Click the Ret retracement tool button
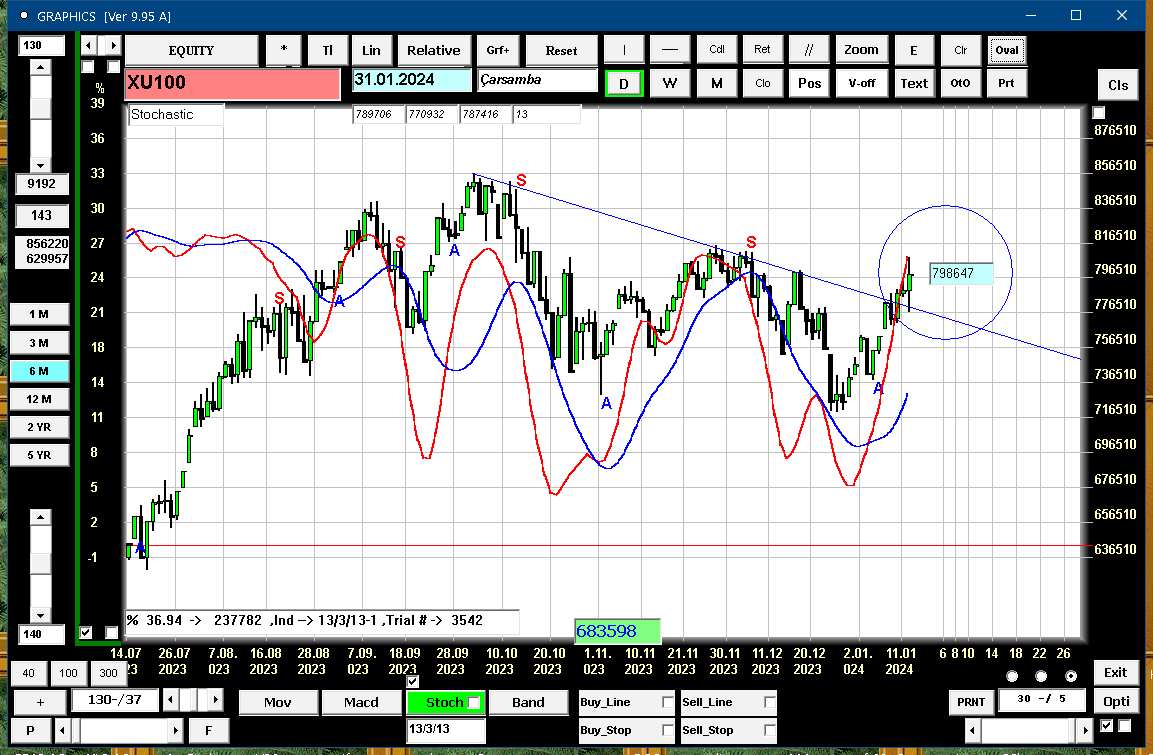 pos(763,50)
